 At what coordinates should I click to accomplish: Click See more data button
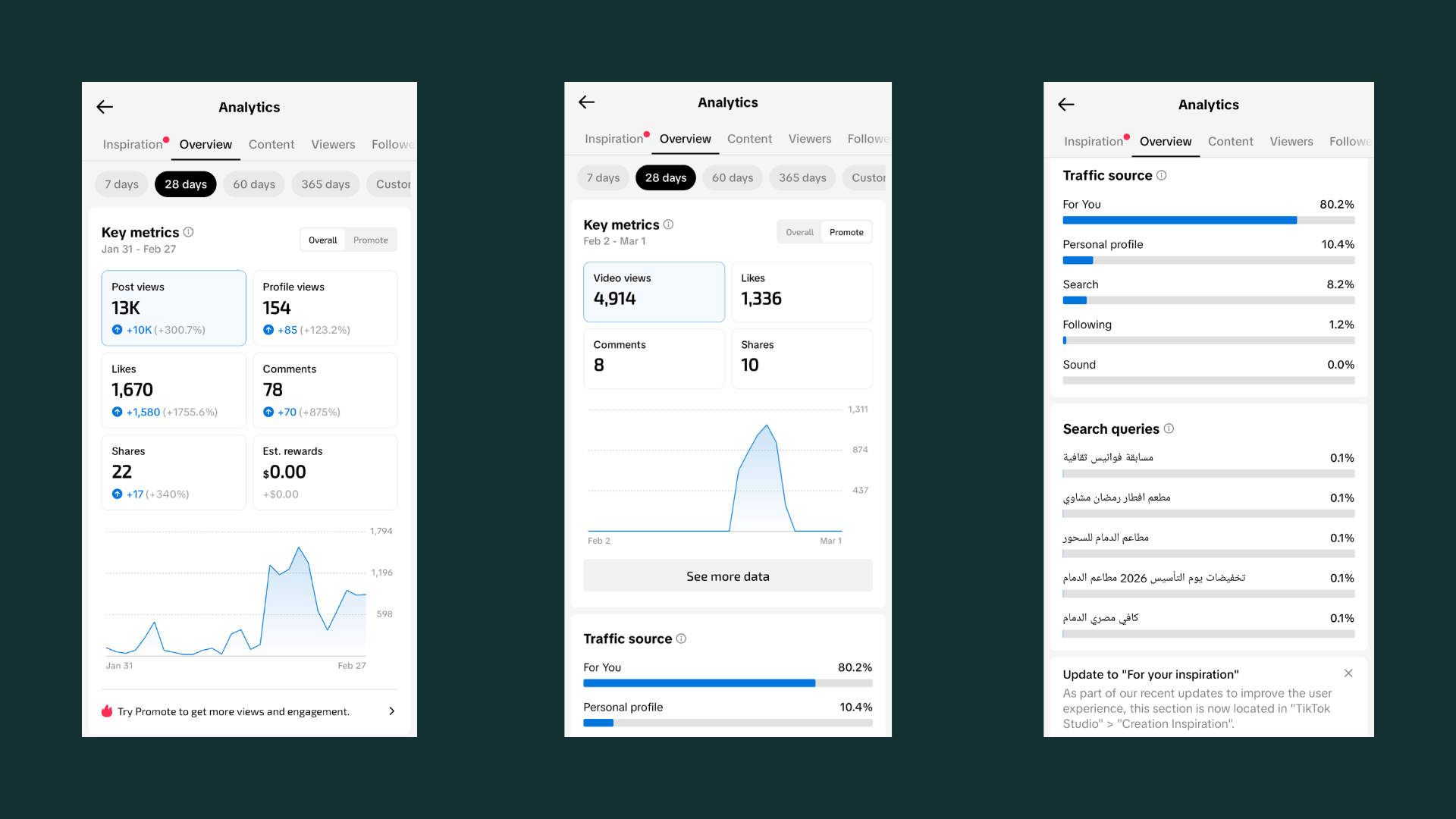pos(727,576)
